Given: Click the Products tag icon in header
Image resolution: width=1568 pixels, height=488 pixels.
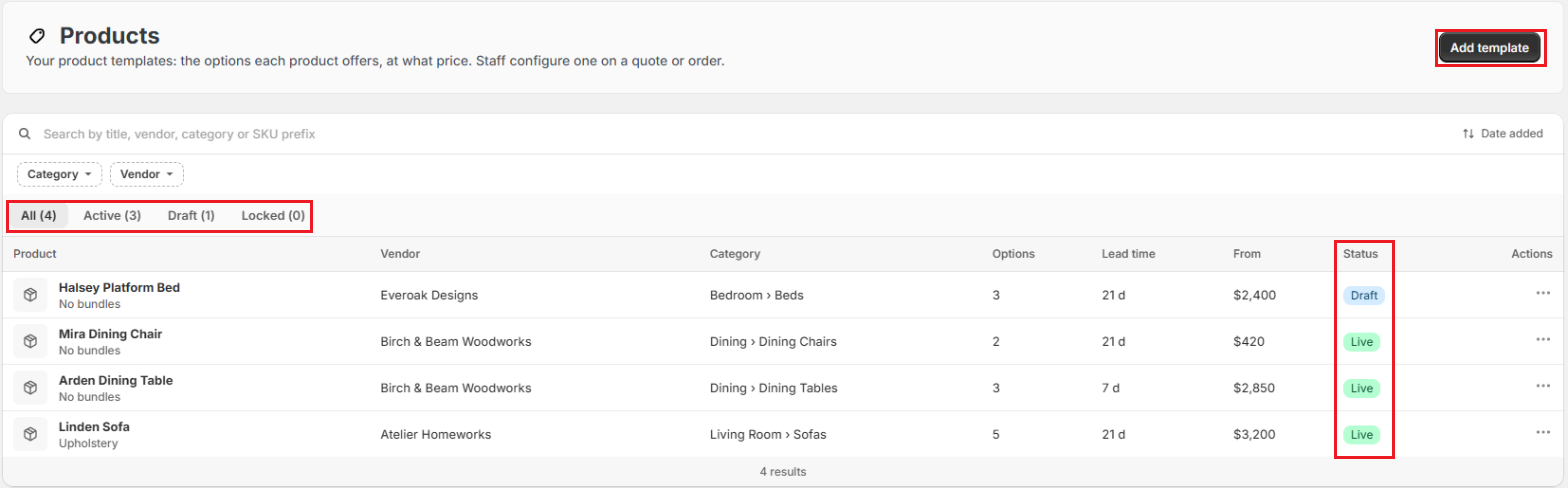Looking at the screenshot, I should [37, 36].
